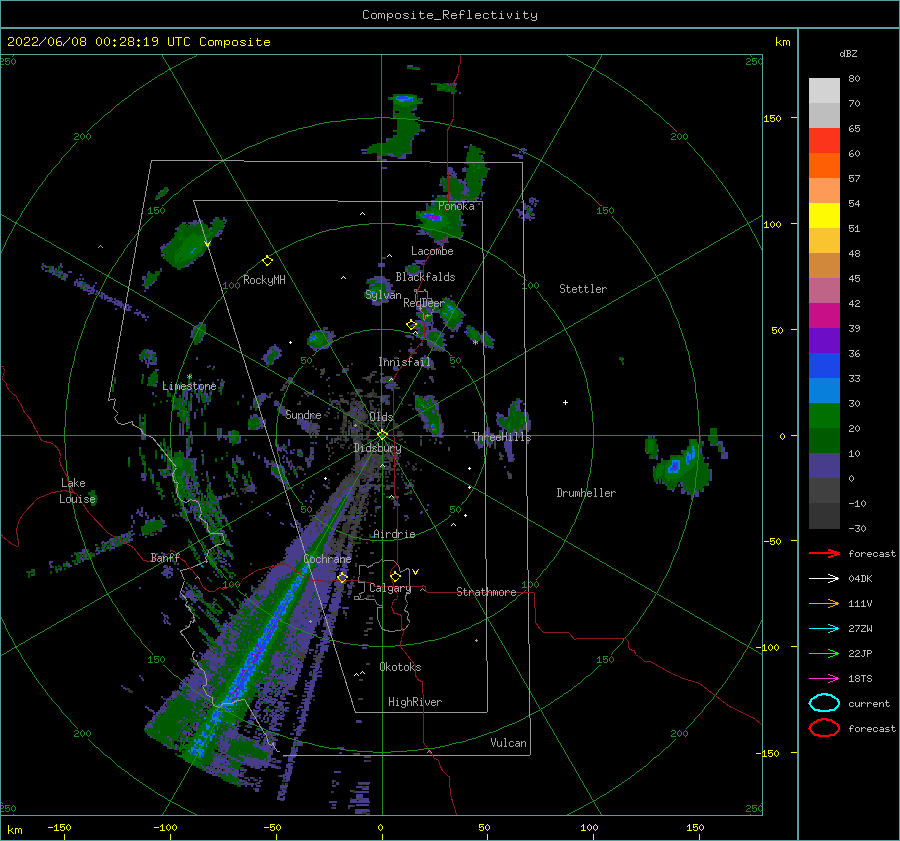Image resolution: width=900 pixels, height=841 pixels.
Task: Click the green 30 dBZ color swatch
Action: tap(824, 416)
